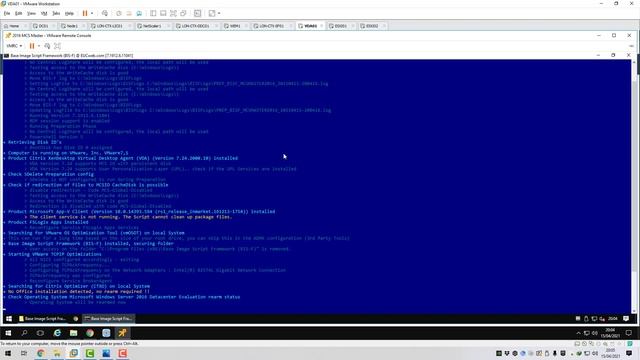
Task: Click the host taskbar clock
Action: pos(610,353)
